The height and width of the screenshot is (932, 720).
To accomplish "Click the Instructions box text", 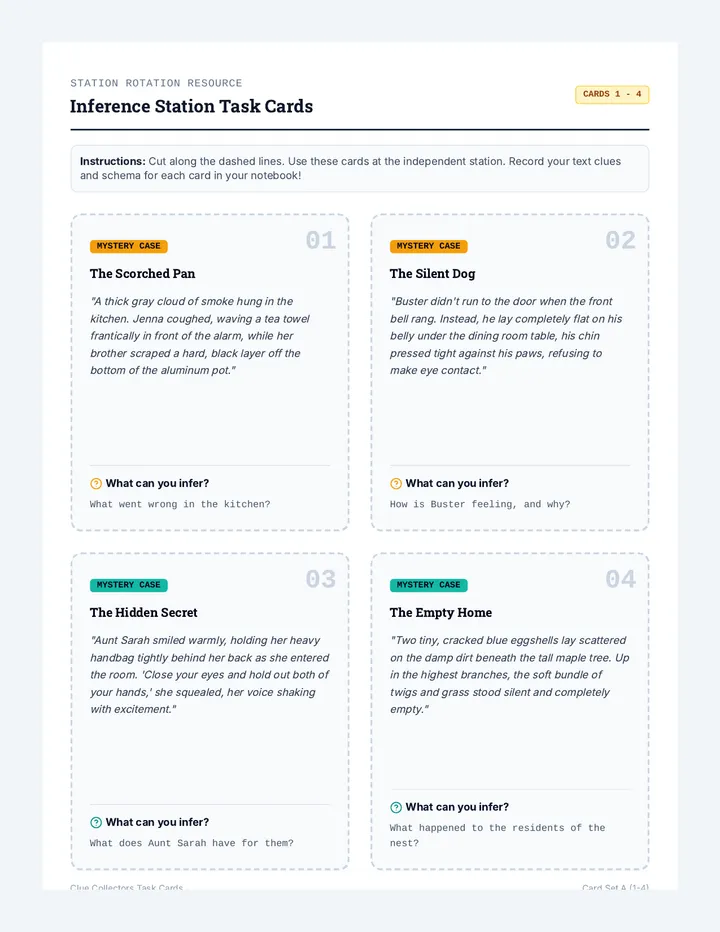I will 360,168.
